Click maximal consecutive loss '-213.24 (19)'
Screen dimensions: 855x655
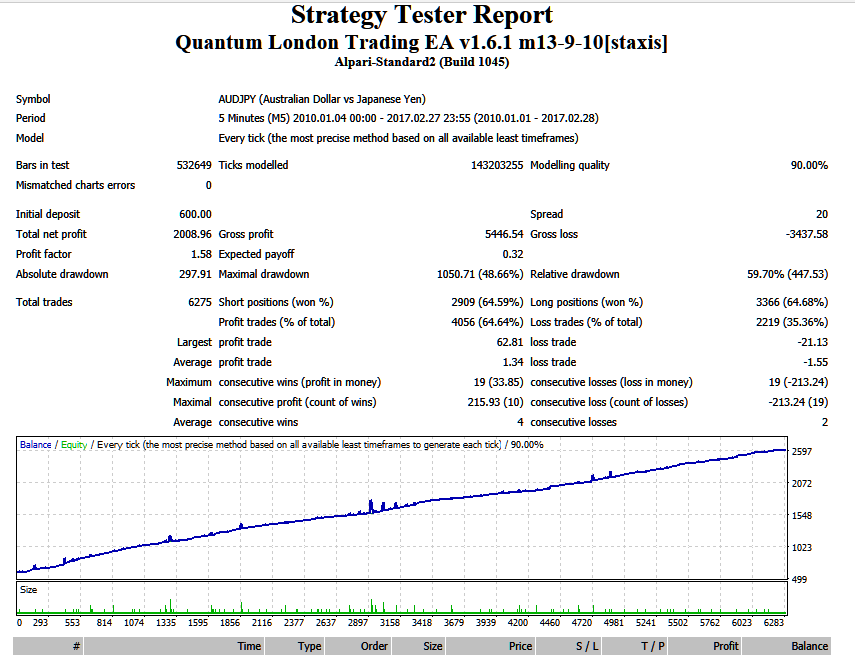click(798, 402)
